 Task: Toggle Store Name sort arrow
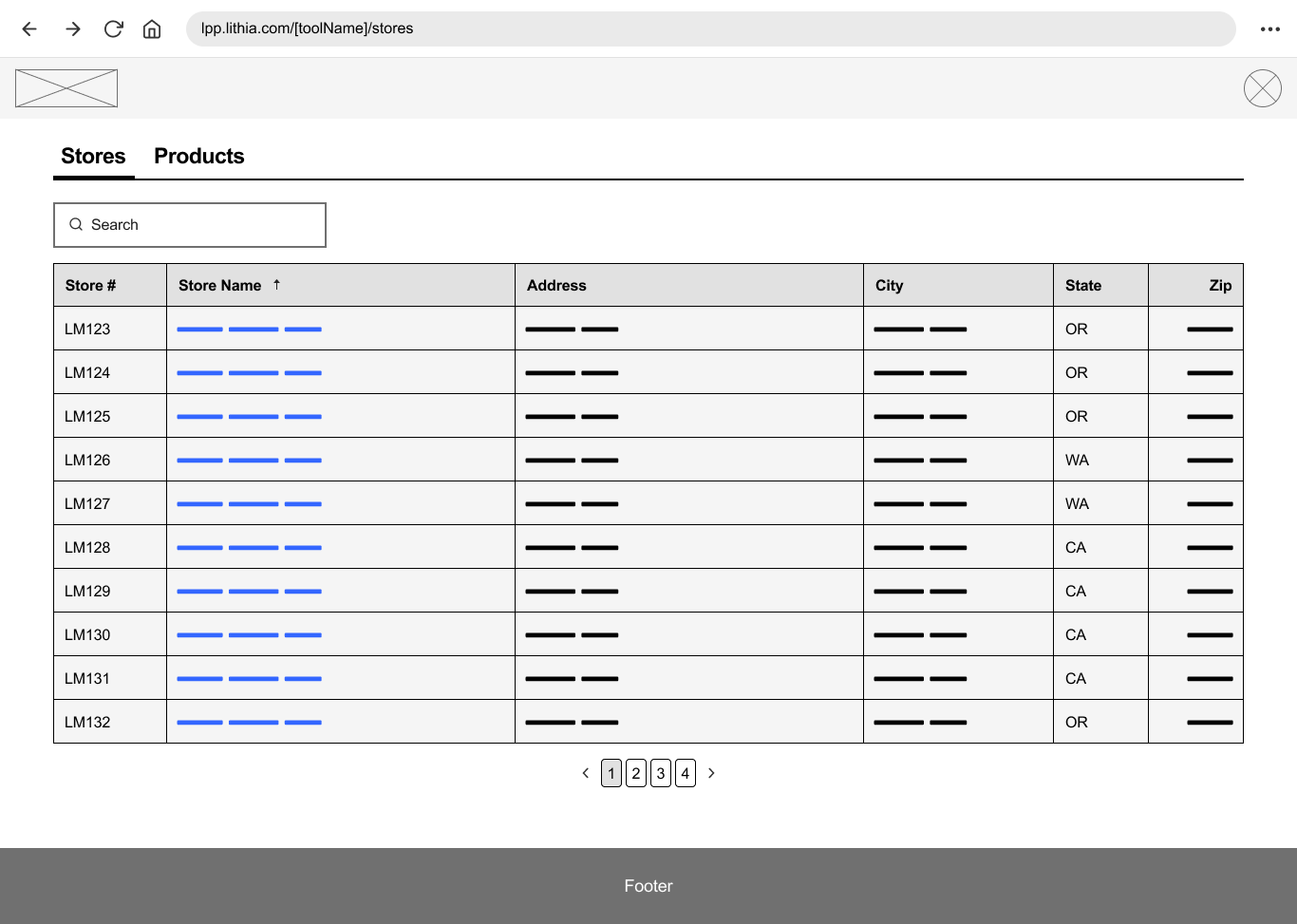[x=276, y=285]
